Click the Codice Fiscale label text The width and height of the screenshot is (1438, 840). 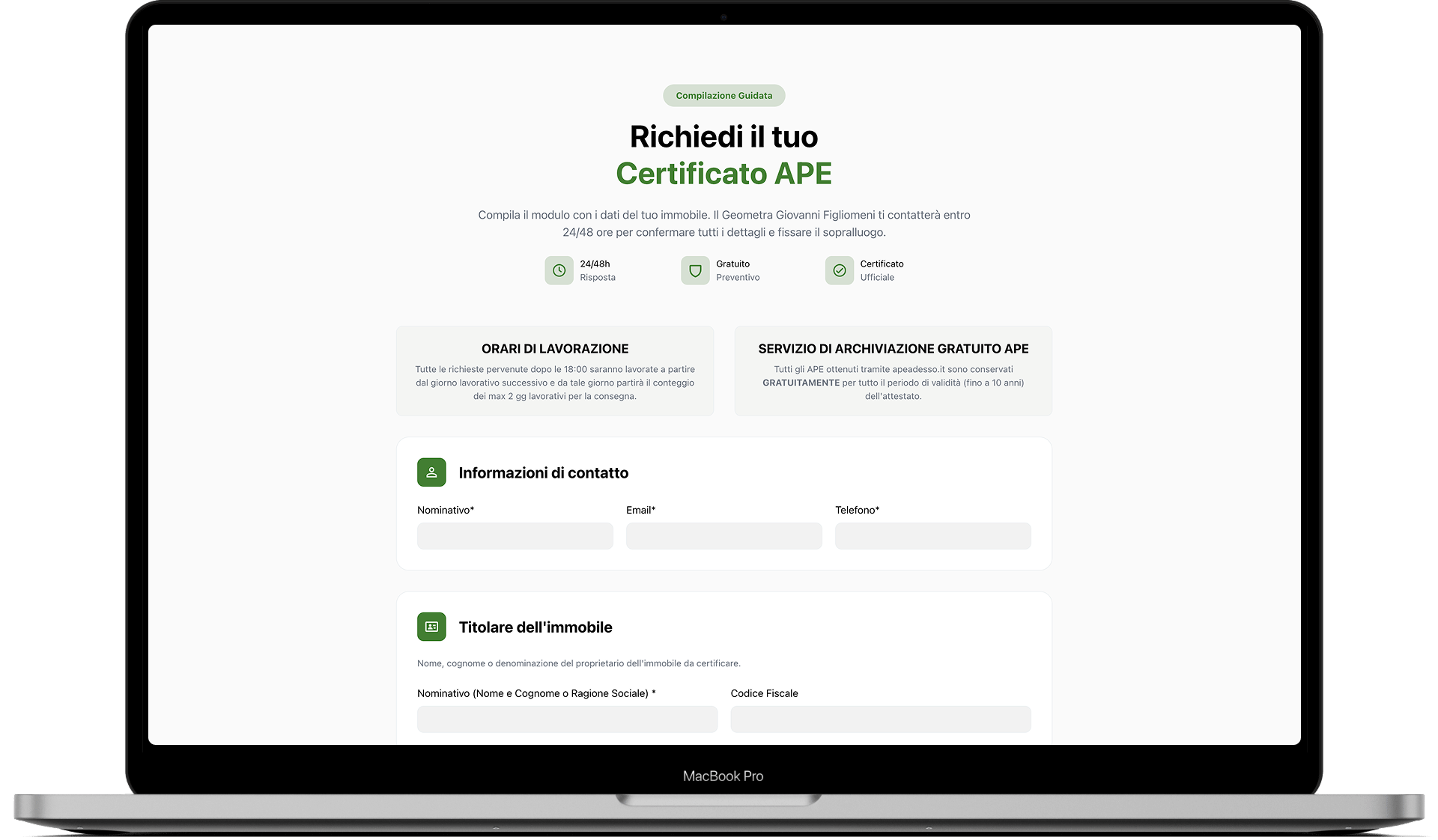pos(764,693)
